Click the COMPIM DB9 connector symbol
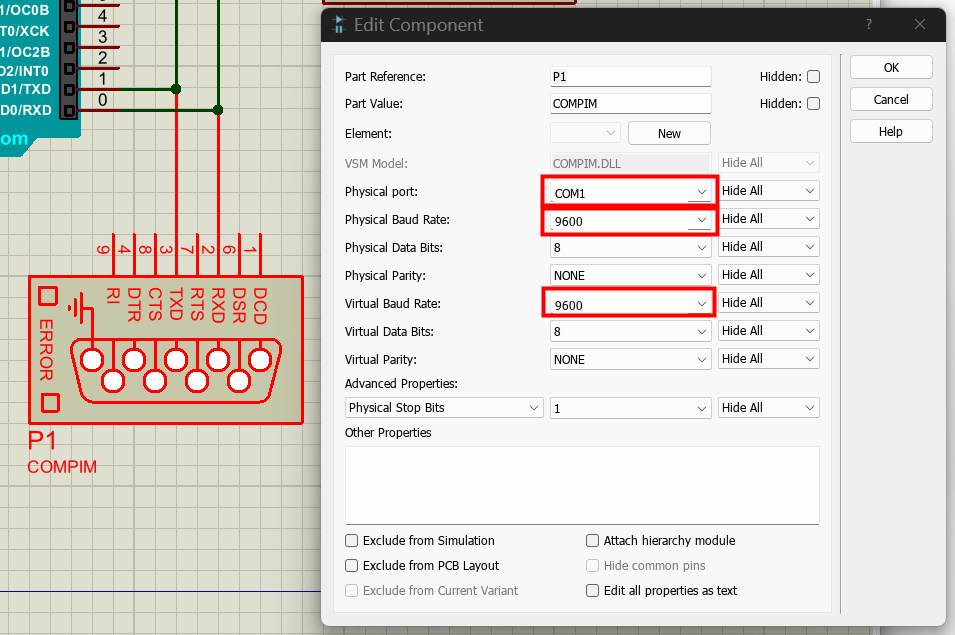Viewport: 955px width, 635px height. point(175,368)
